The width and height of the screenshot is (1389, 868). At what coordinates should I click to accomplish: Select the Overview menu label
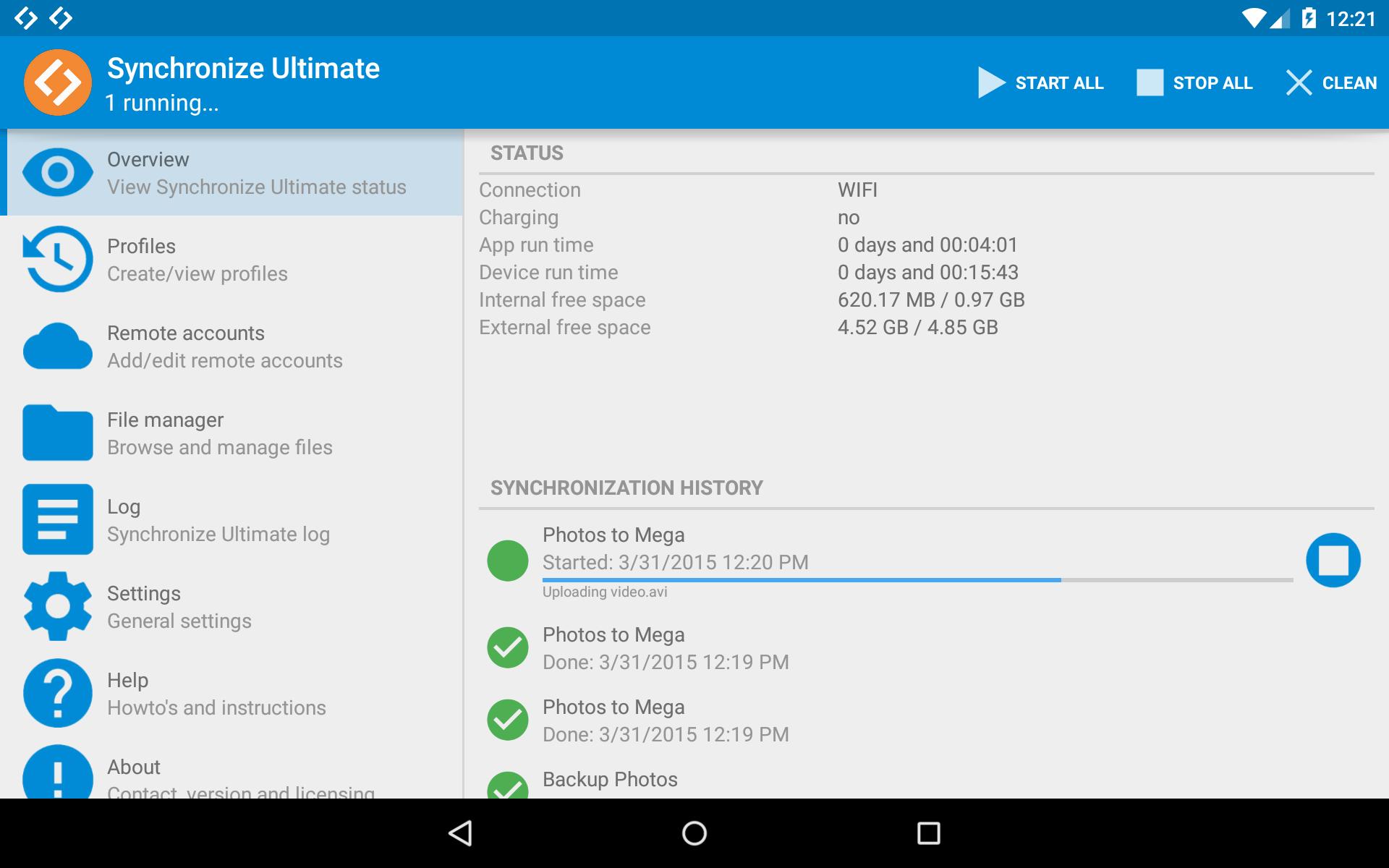pyautogui.click(x=148, y=159)
